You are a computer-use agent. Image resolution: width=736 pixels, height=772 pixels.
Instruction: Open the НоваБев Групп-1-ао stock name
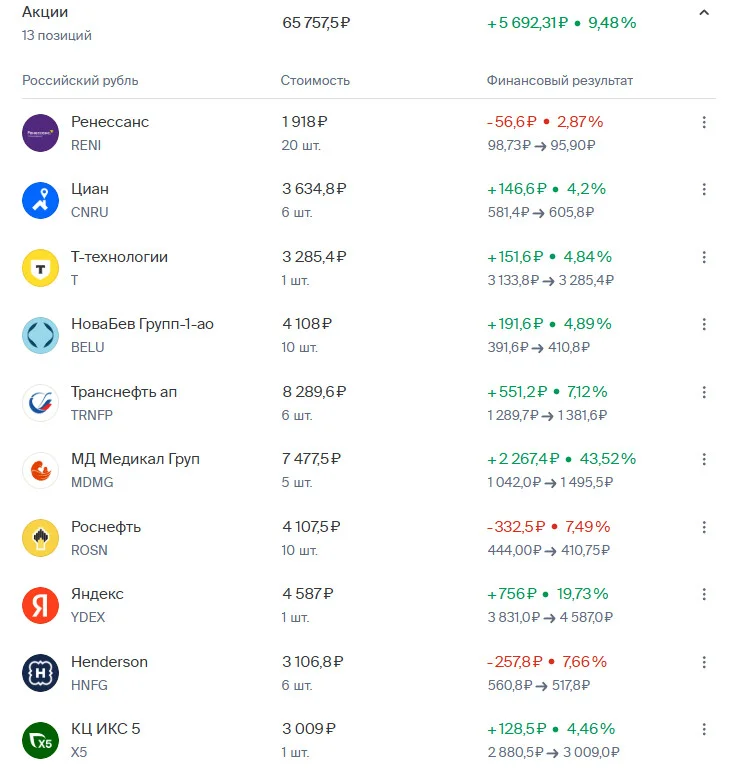pyautogui.click(x=142, y=324)
